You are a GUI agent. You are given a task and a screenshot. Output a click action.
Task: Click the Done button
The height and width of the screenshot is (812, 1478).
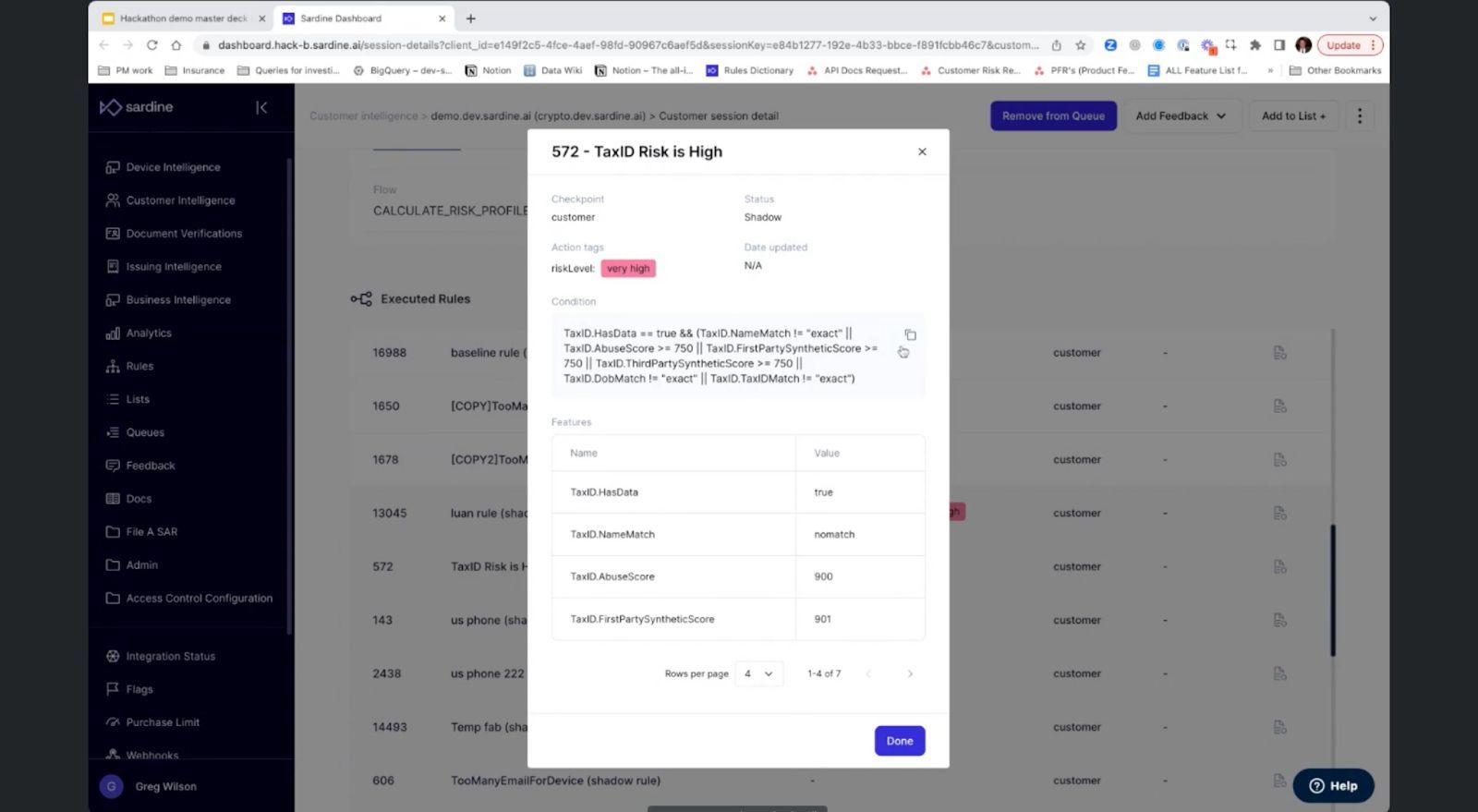[x=900, y=741]
